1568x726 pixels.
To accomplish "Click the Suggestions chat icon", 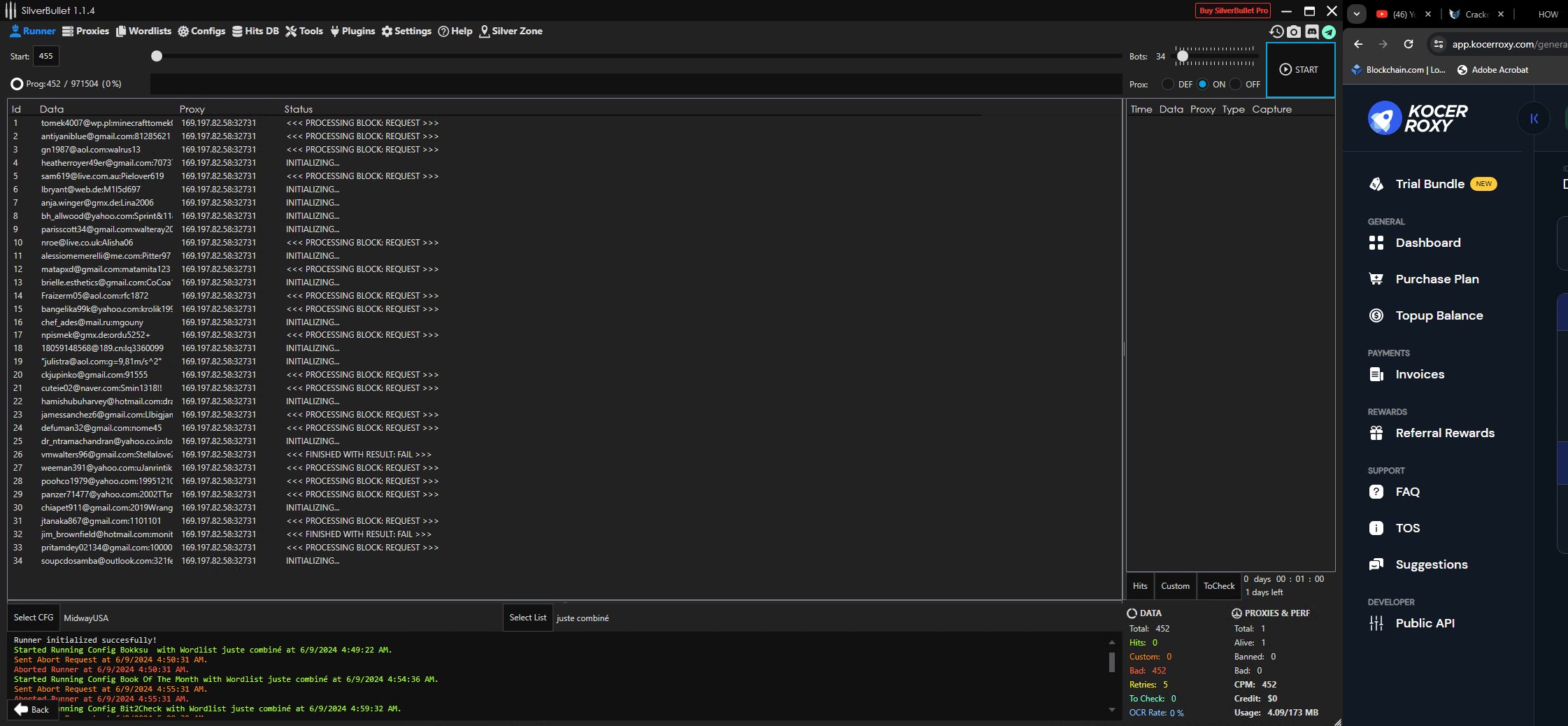I will [x=1376, y=564].
